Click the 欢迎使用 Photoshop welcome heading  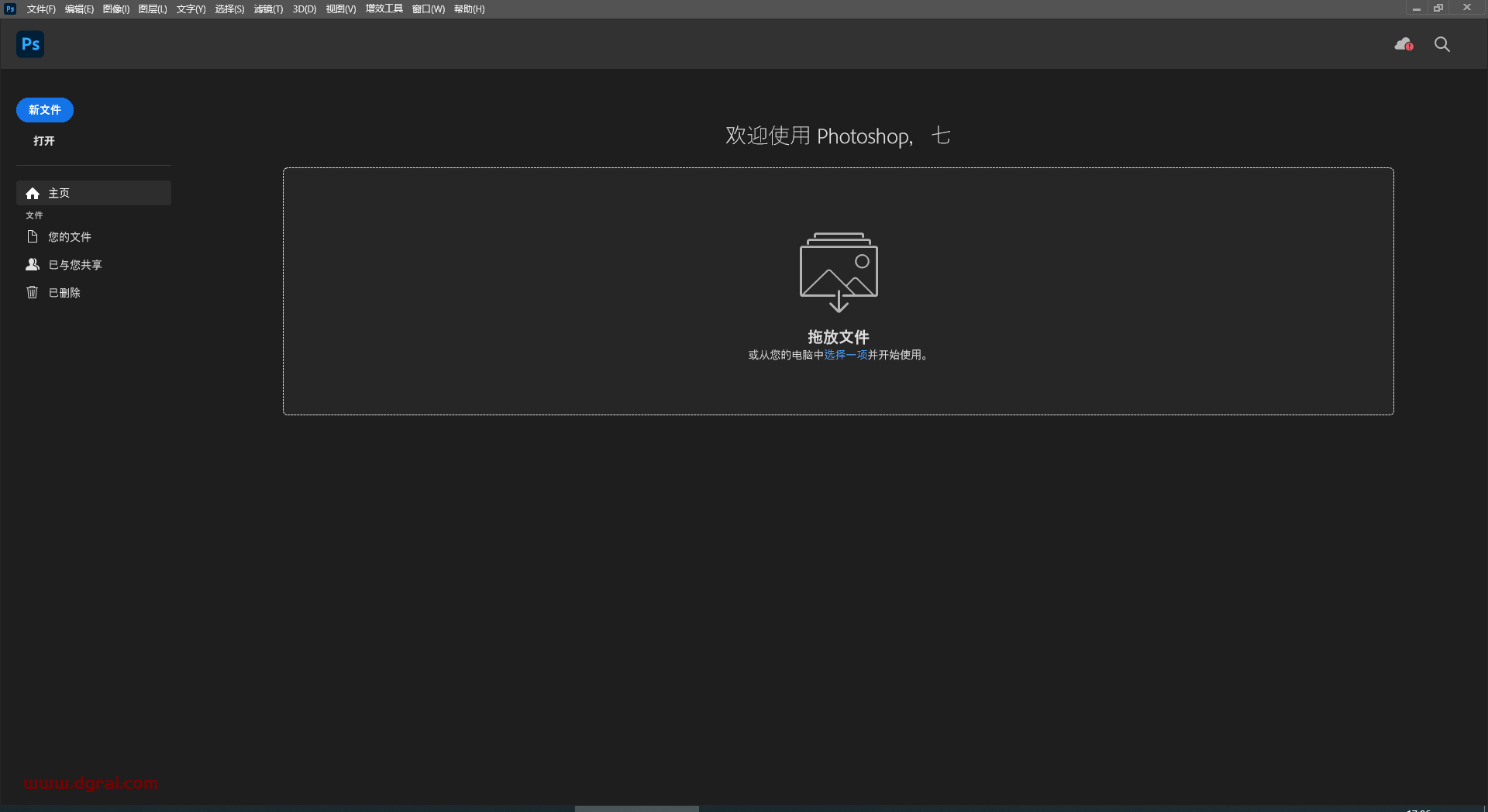pos(838,136)
